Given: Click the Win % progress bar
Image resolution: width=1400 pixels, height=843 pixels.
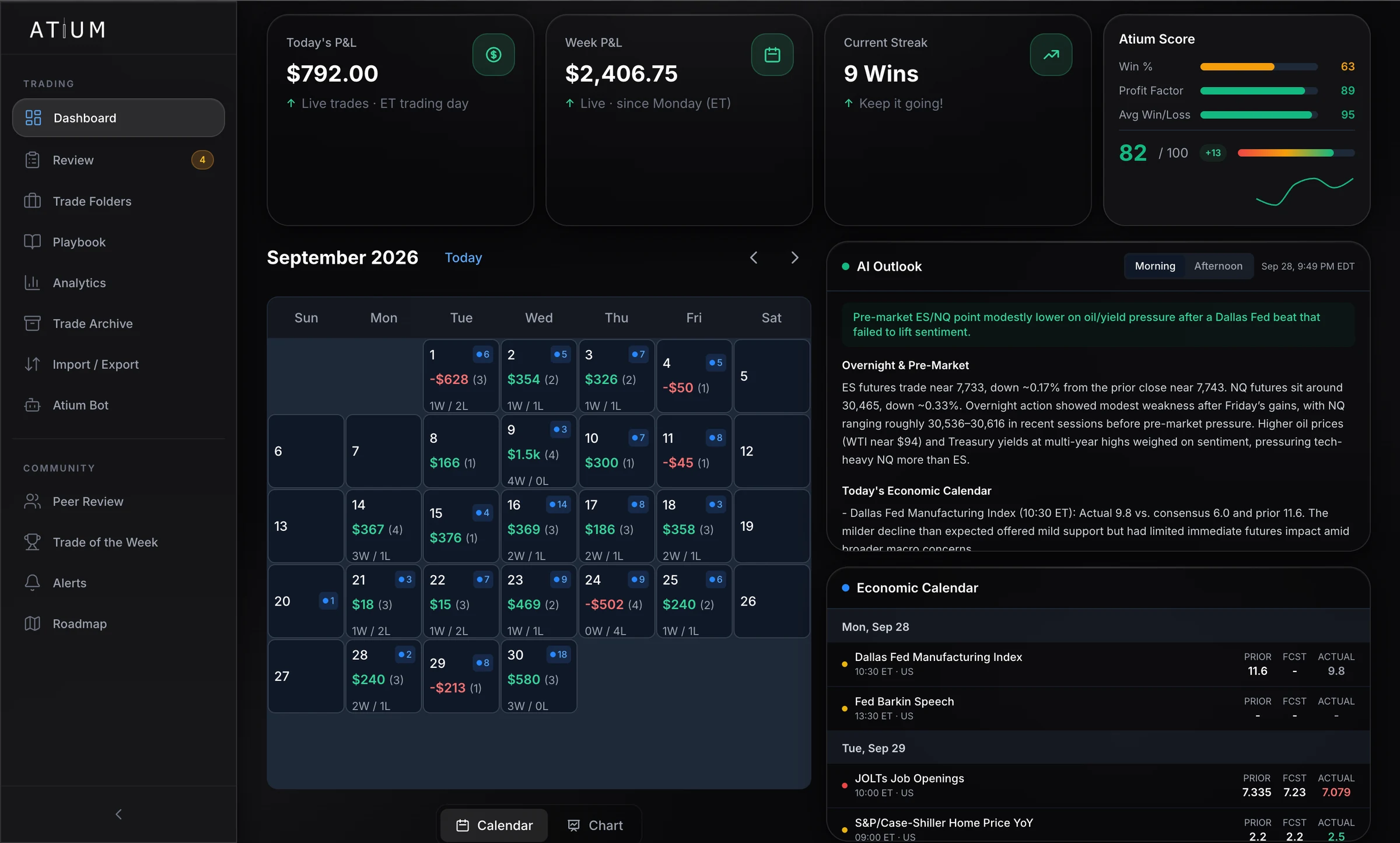Looking at the screenshot, I should point(1258,67).
